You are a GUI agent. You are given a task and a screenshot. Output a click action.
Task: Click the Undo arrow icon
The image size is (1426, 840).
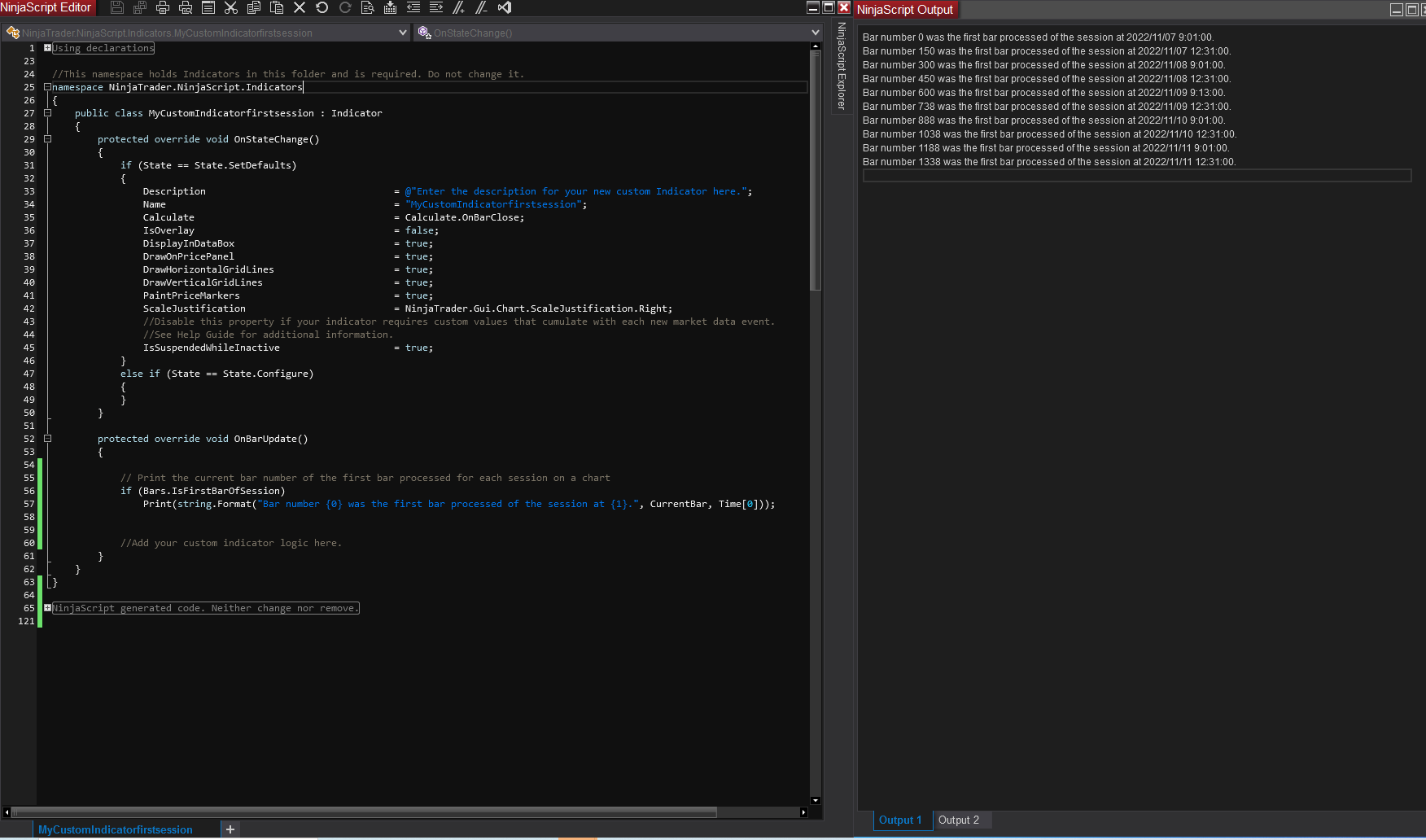point(322,7)
